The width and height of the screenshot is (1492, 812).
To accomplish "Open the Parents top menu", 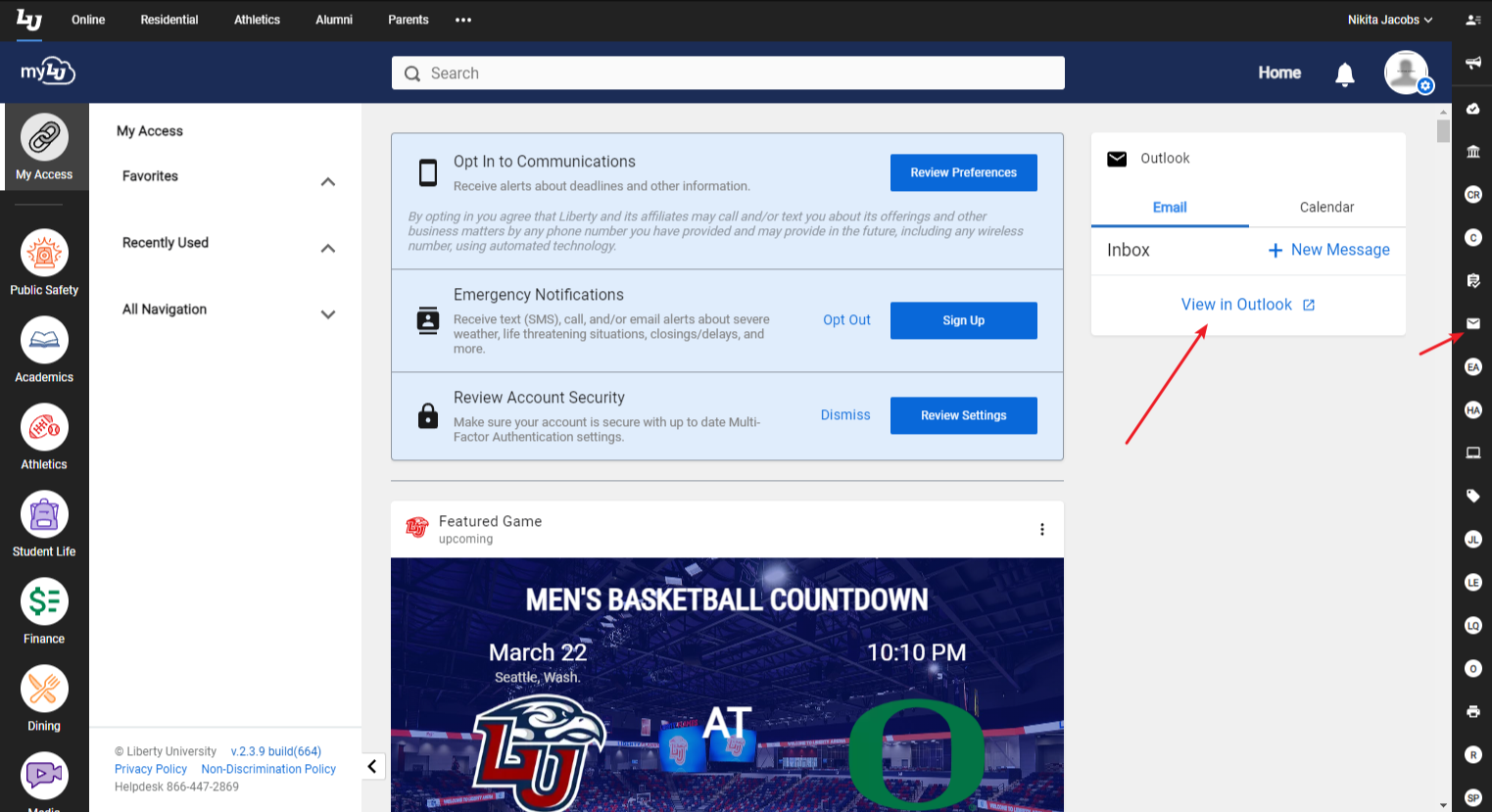I will click(408, 20).
